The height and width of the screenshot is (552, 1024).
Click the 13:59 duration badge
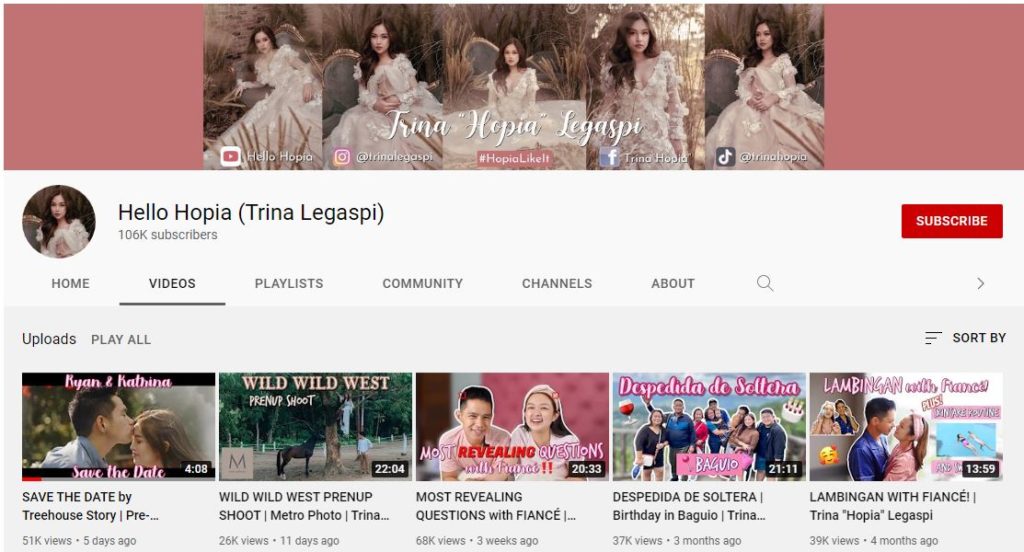point(980,469)
